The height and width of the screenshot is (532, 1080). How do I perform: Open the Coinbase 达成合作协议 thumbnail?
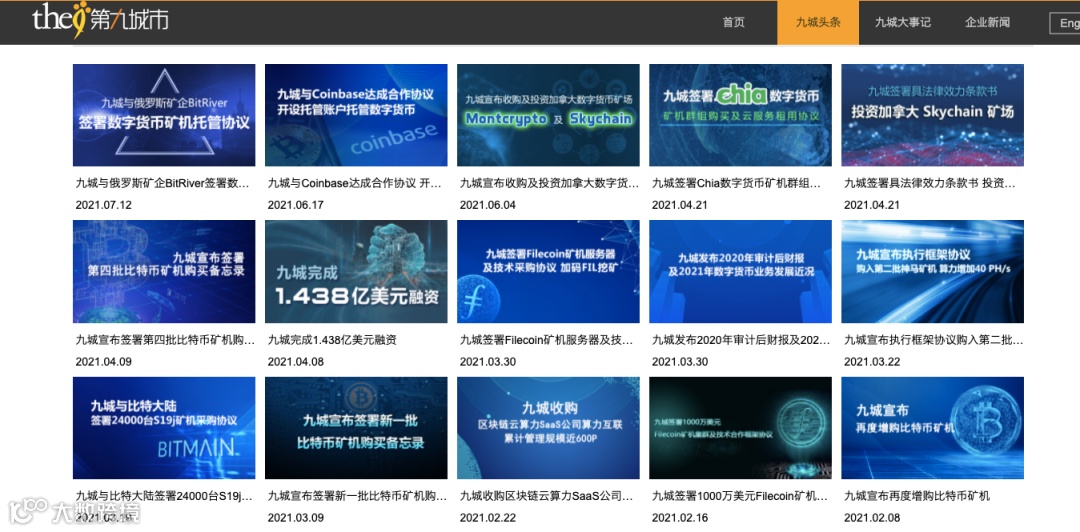[x=356, y=115]
